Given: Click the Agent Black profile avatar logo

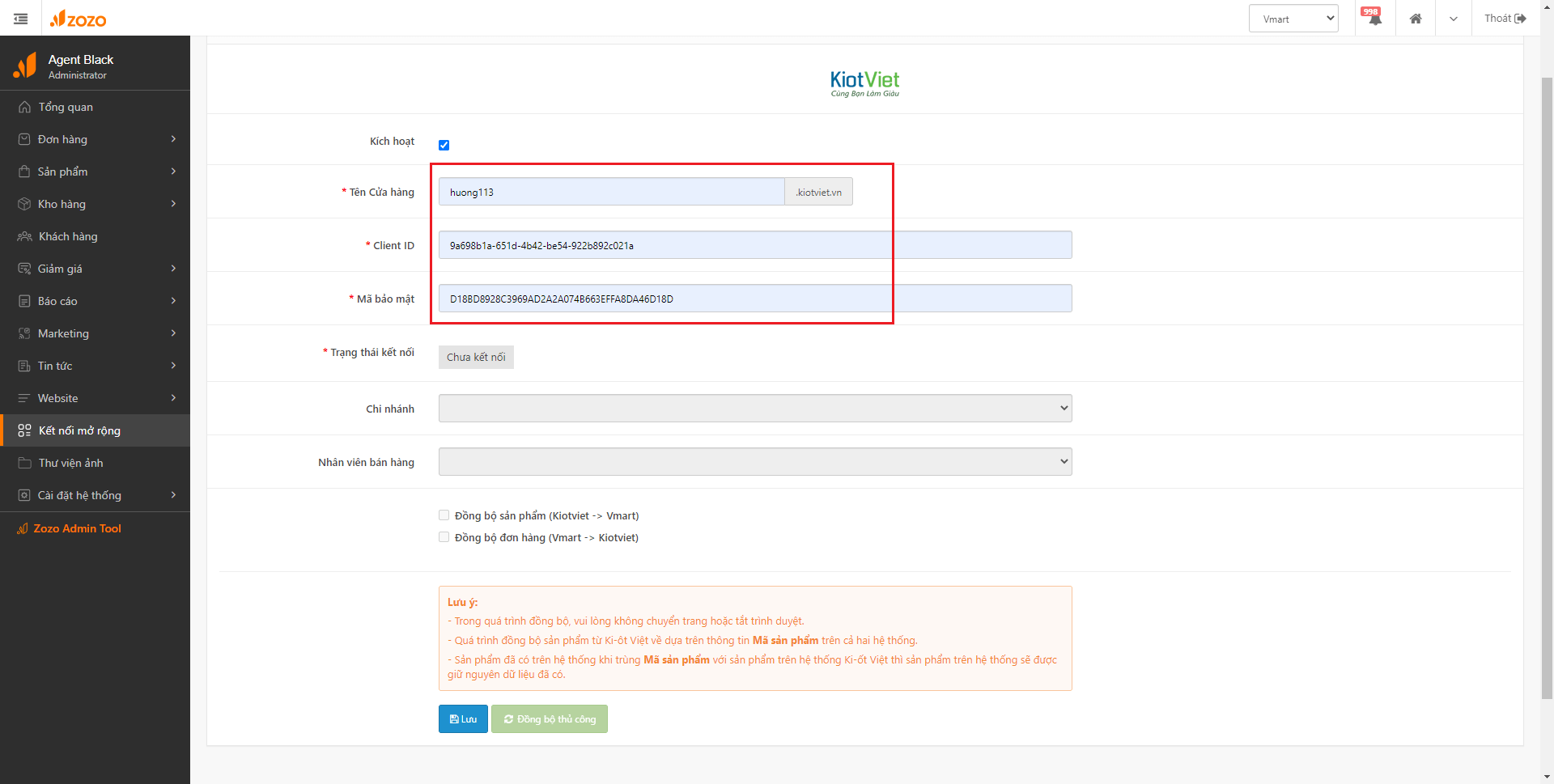Looking at the screenshot, I should coord(25,66).
